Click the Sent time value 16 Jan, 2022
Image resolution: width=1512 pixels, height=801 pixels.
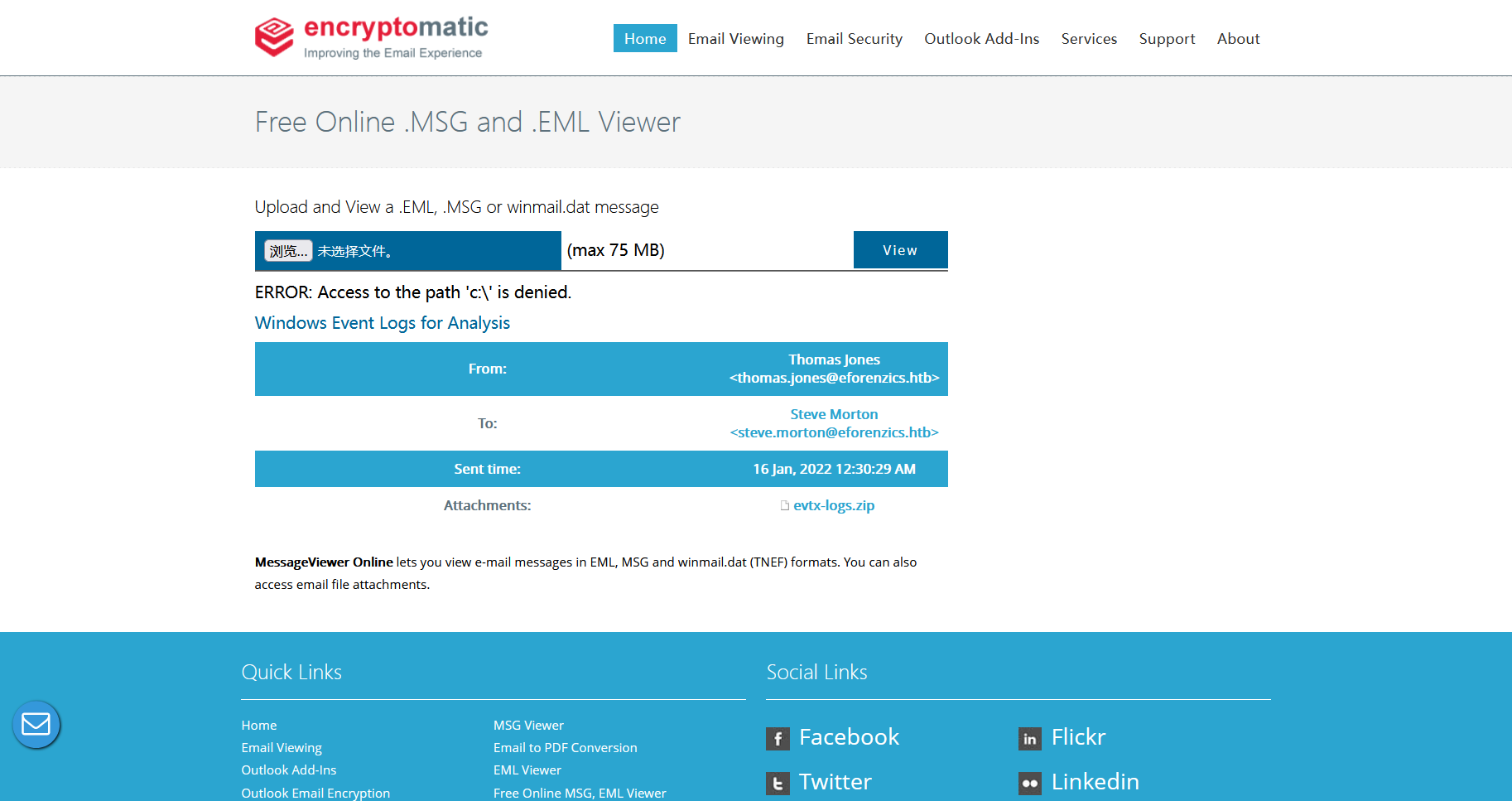click(x=834, y=469)
